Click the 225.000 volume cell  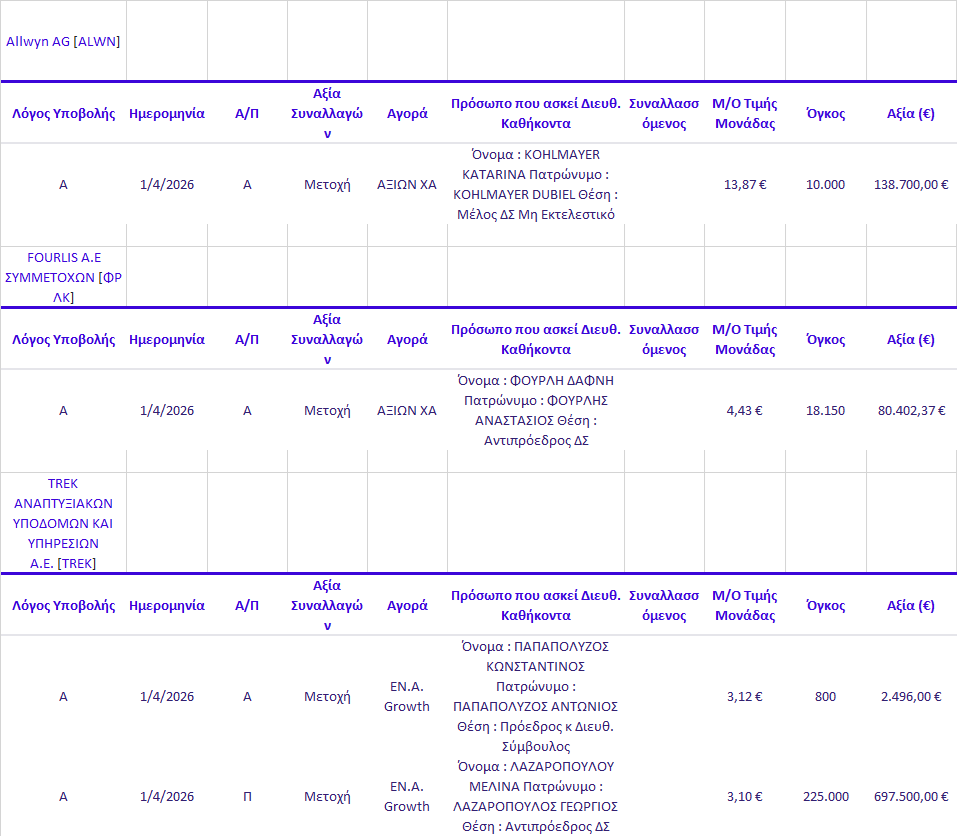coord(825,796)
